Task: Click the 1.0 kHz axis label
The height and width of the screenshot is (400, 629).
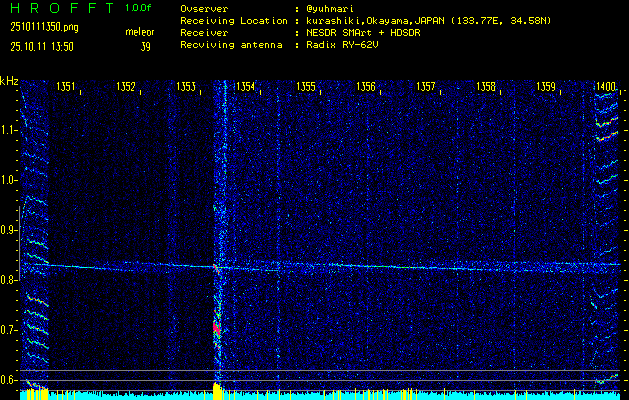Action: [x=8, y=181]
